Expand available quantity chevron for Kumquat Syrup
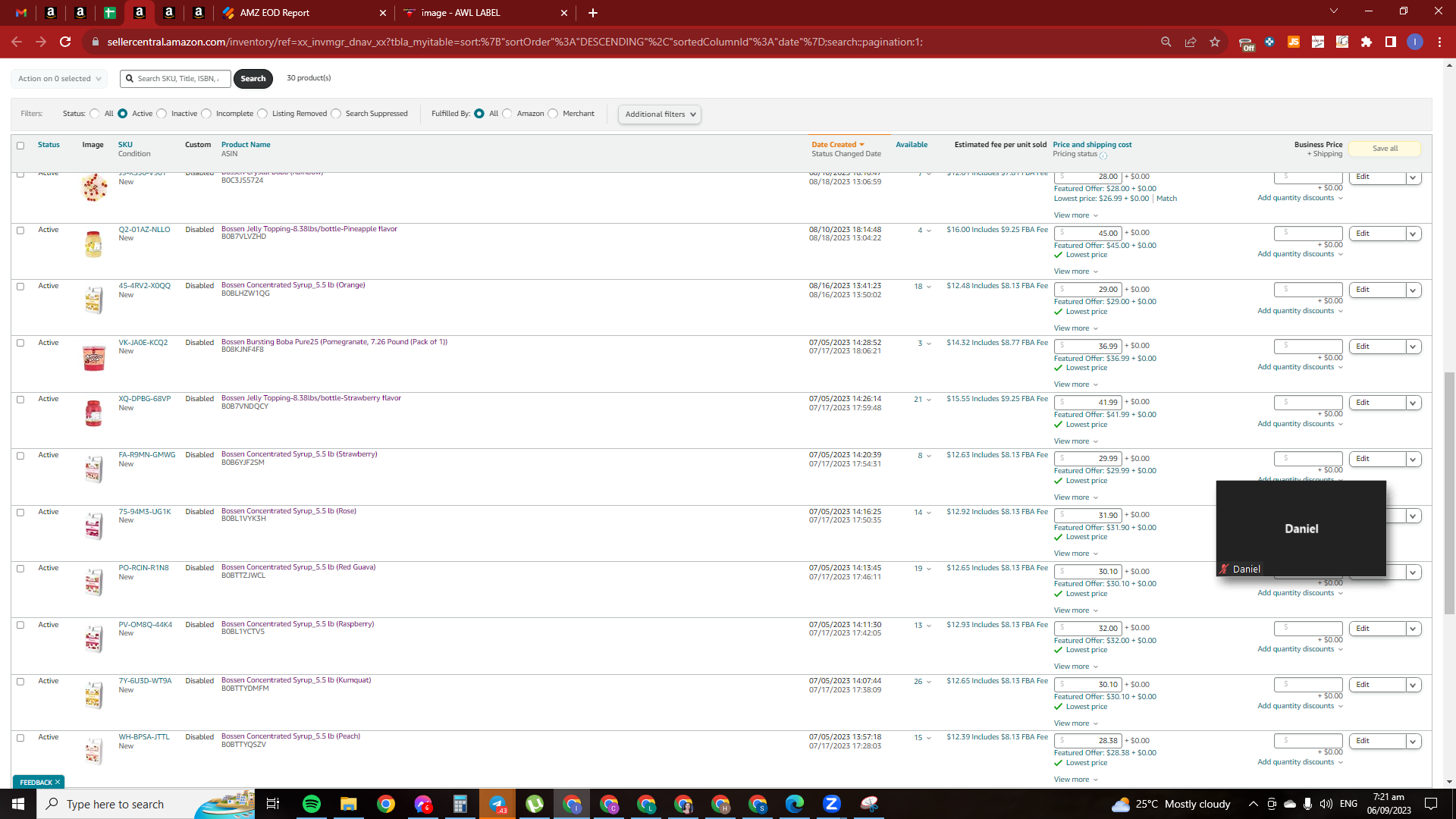This screenshot has height=819, width=1456. click(x=929, y=682)
